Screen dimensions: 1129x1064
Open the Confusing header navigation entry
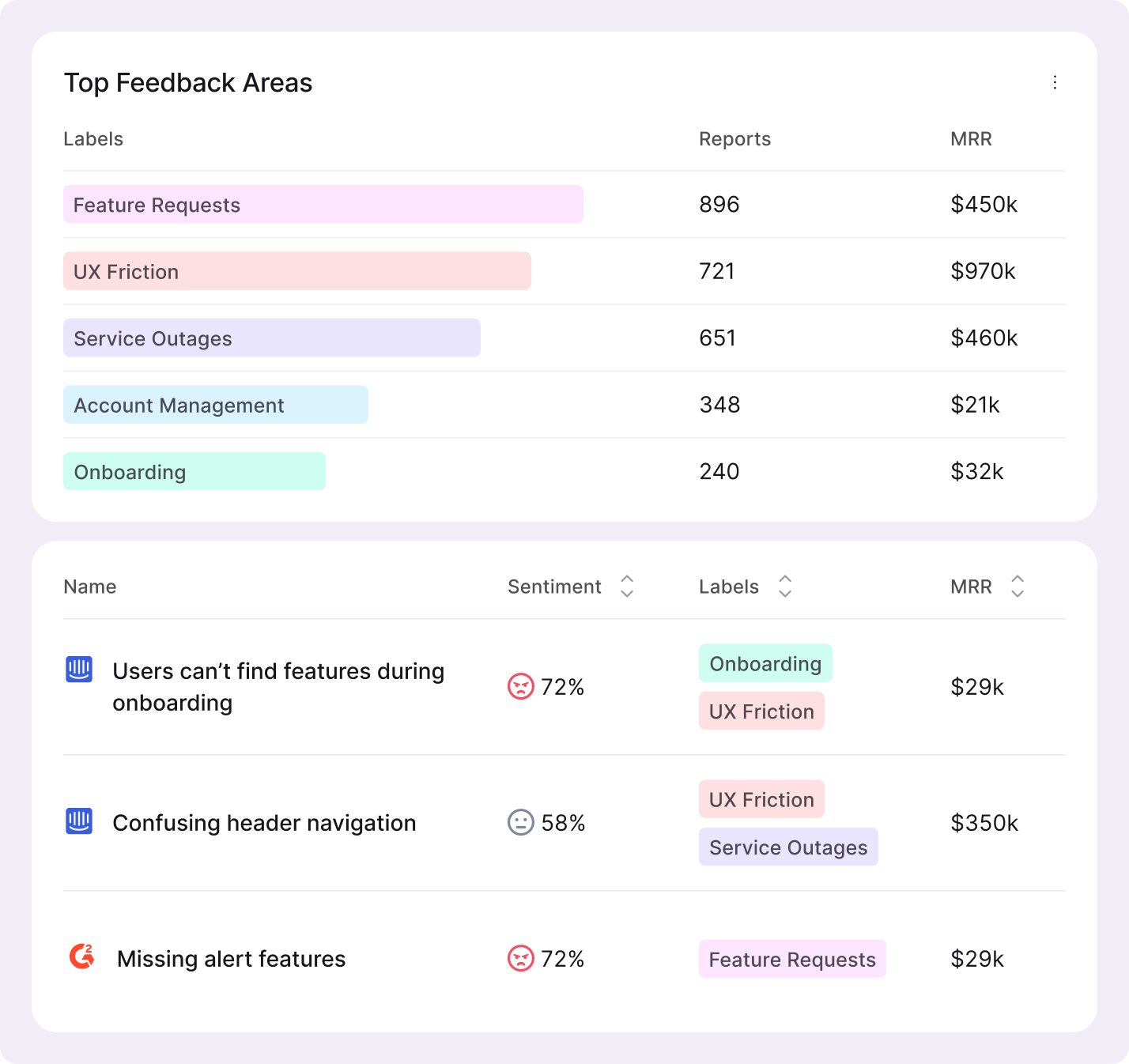(264, 823)
